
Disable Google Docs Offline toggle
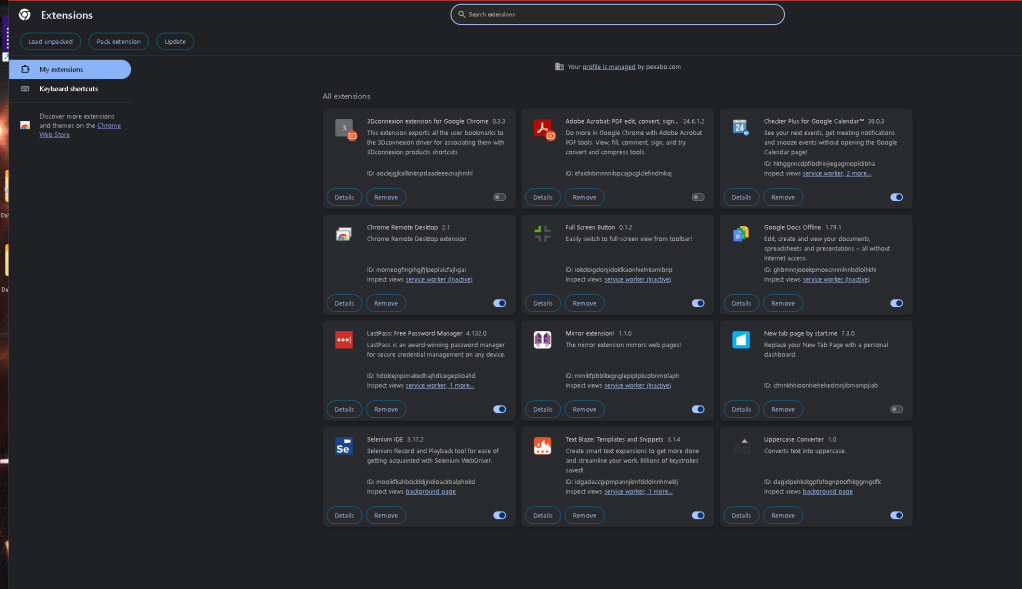(x=897, y=303)
